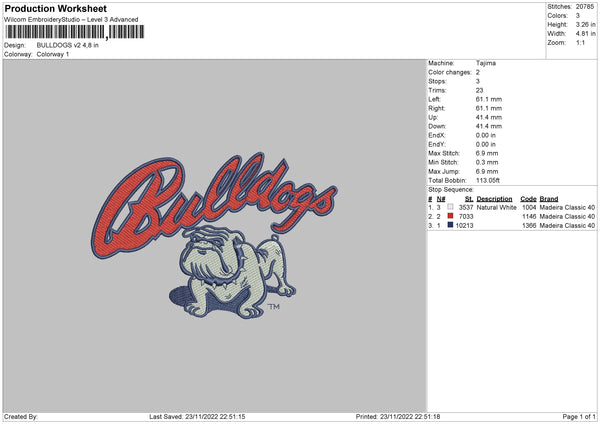Click the Natural White color swatch

click(450, 207)
